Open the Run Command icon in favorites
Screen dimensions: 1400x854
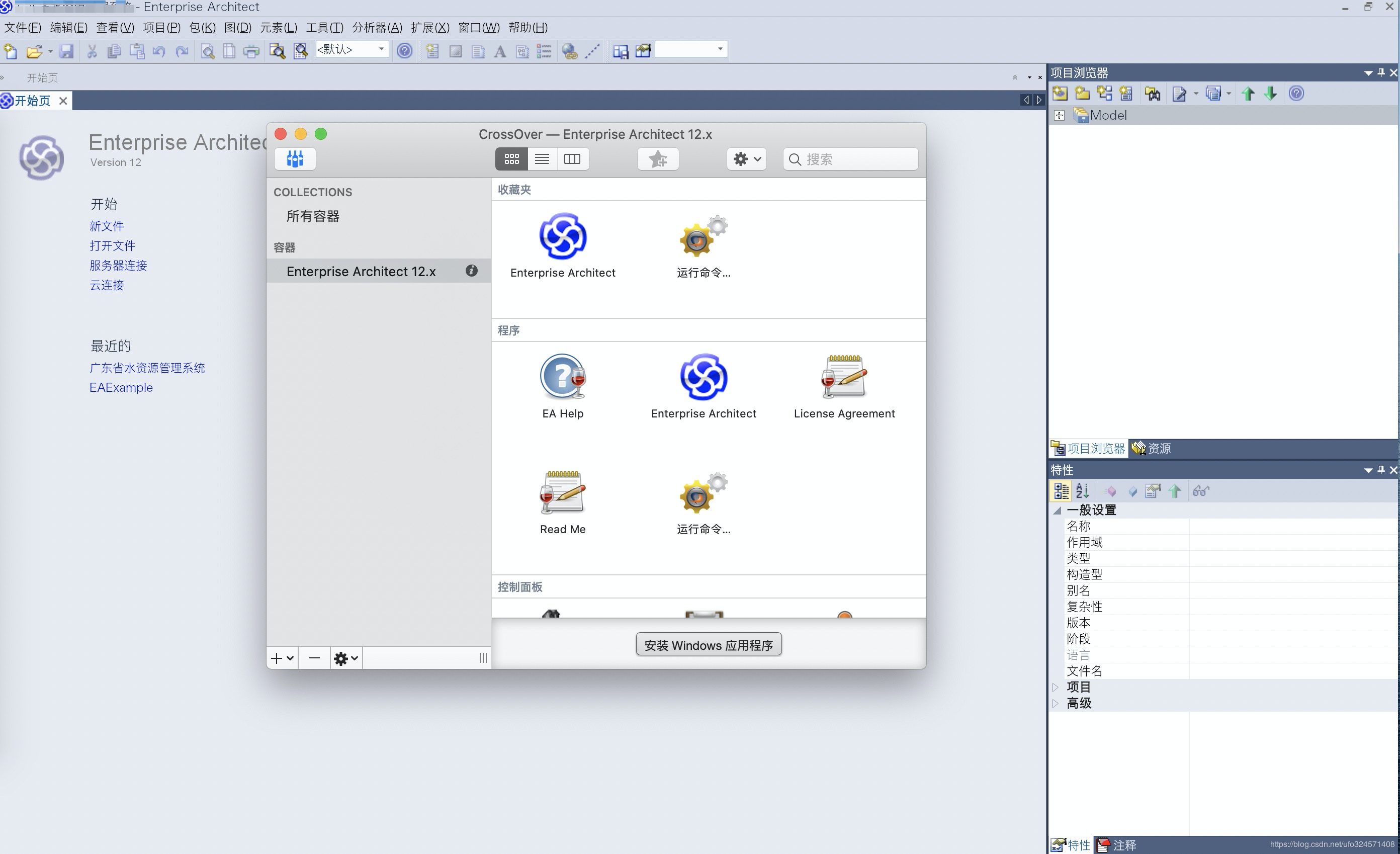tap(704, 245)
